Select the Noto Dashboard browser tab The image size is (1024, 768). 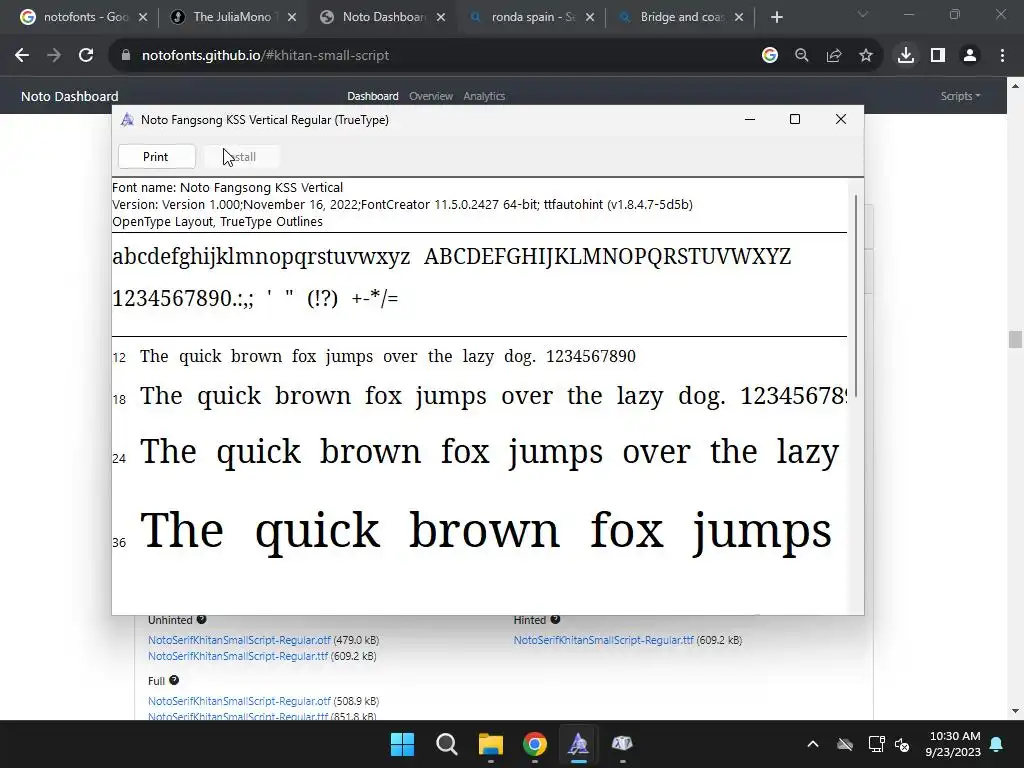tap(384, 17)
